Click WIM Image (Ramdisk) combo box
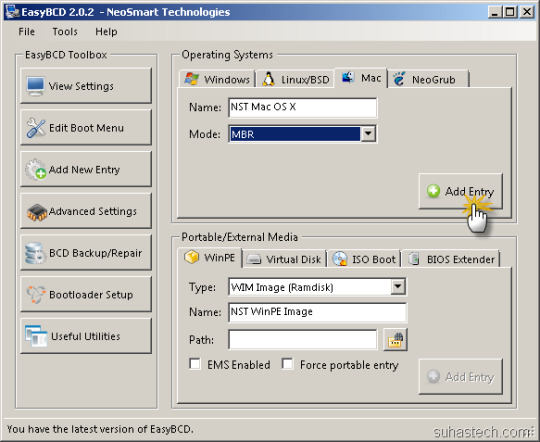Viewport: 540px width, 442px height. (x=317, y=287)
